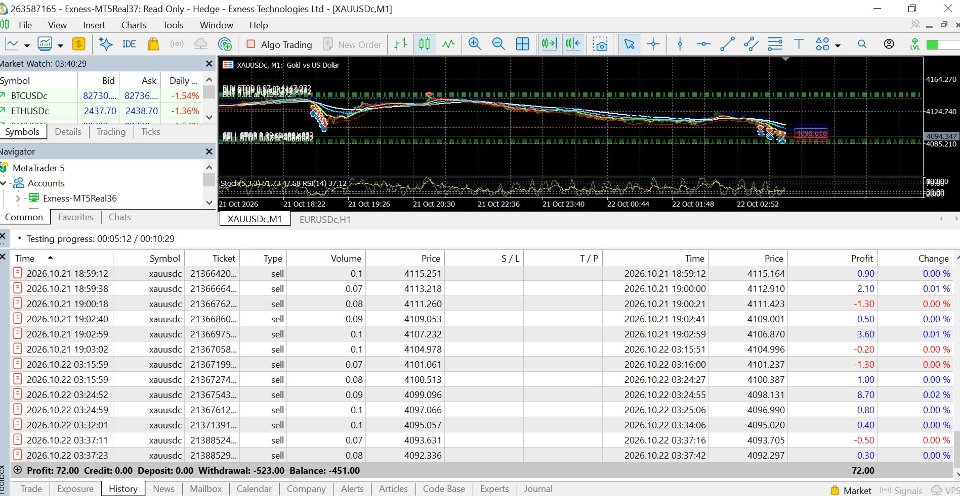Select the Details tab in Market Watch
Image resolution: width=960 pixels, height=496 pixels.
[68, 132]
